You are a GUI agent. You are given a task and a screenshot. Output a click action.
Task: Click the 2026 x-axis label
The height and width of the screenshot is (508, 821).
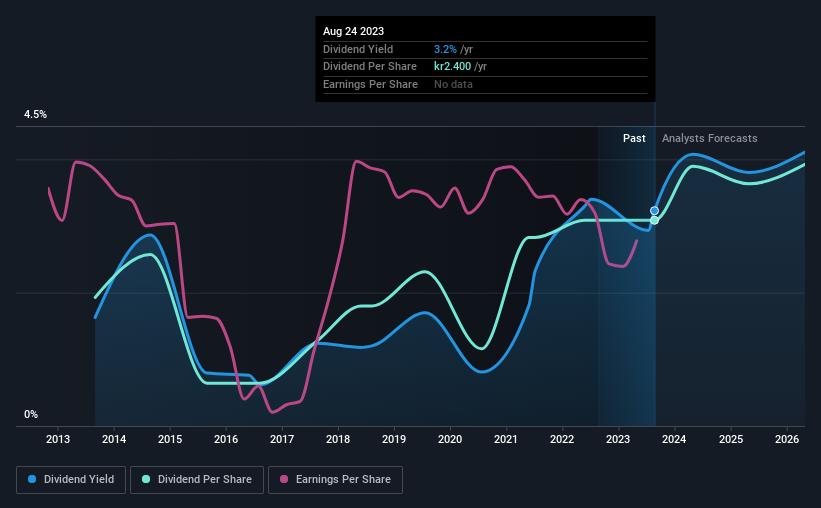click(x=787, y=439)
